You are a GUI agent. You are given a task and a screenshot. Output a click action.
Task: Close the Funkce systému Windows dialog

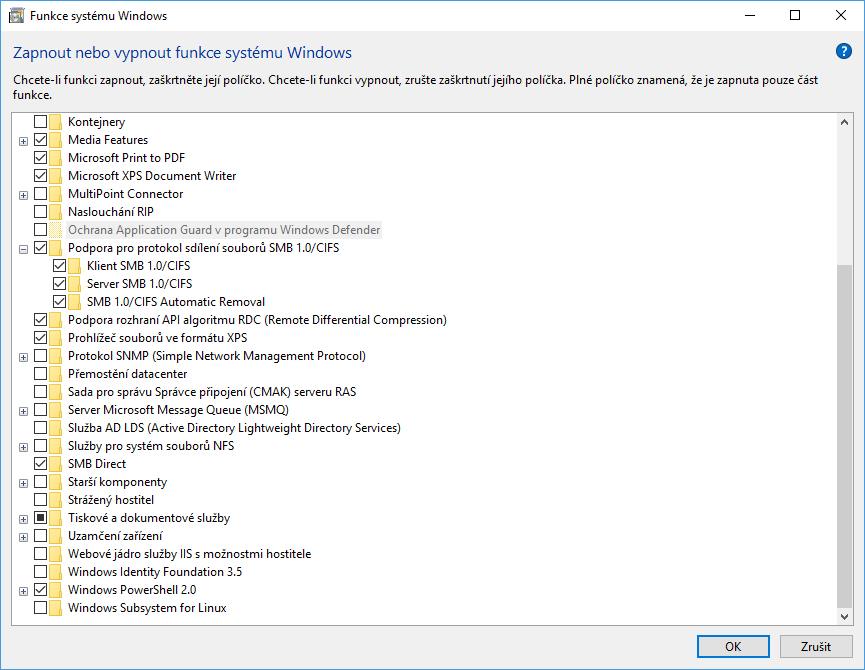tap(841, 15)
